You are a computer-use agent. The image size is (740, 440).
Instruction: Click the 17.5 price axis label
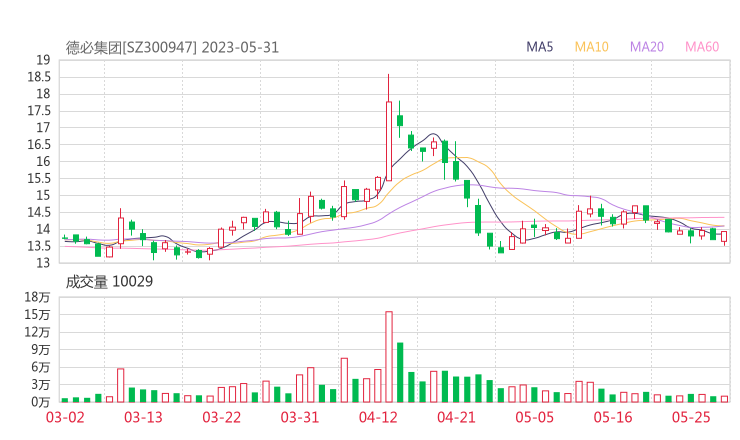tap(39, 111)
